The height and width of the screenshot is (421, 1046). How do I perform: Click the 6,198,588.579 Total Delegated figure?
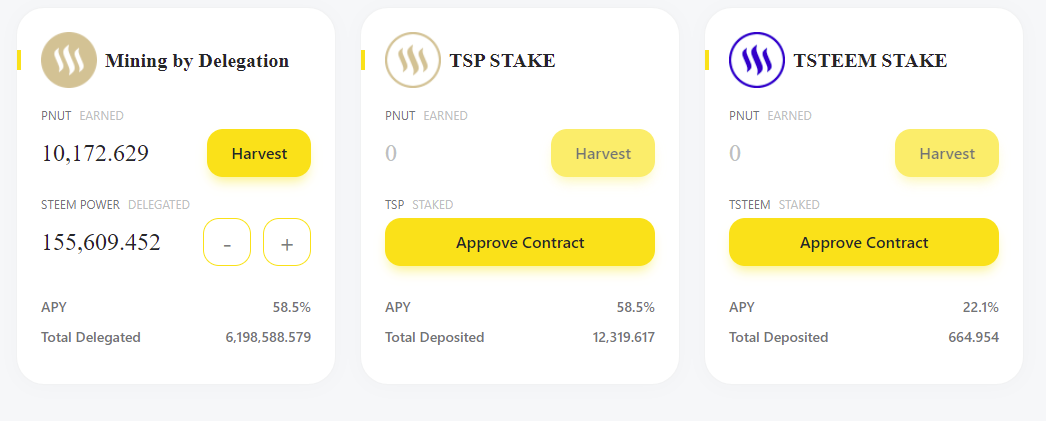pyautogui.click(x=268, y=337)
